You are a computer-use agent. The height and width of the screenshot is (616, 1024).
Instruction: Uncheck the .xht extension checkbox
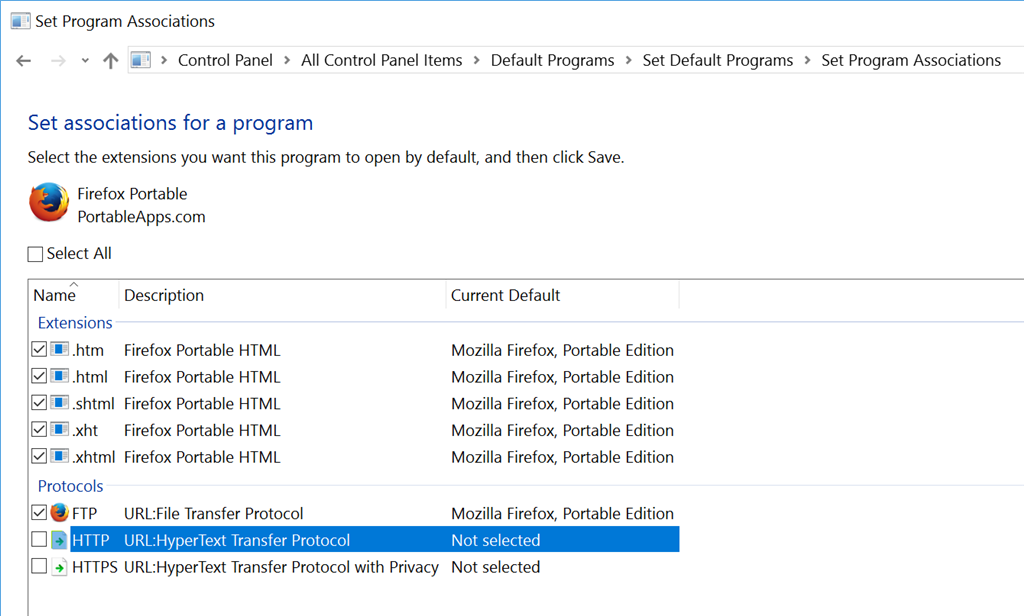39,430
